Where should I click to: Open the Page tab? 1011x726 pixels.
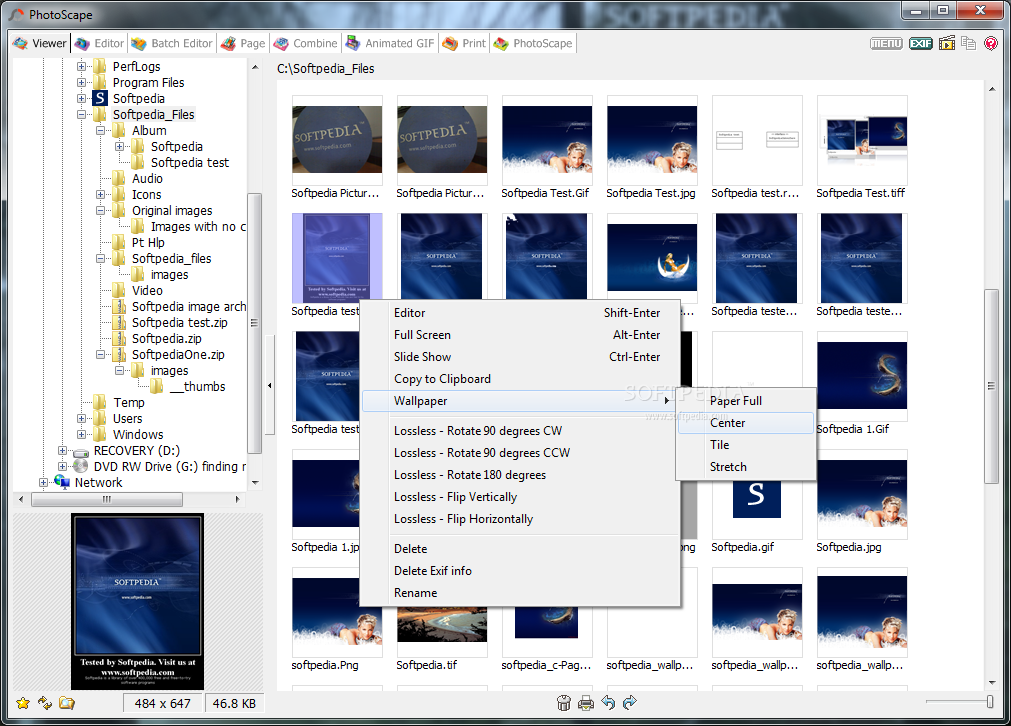[242, 43]
